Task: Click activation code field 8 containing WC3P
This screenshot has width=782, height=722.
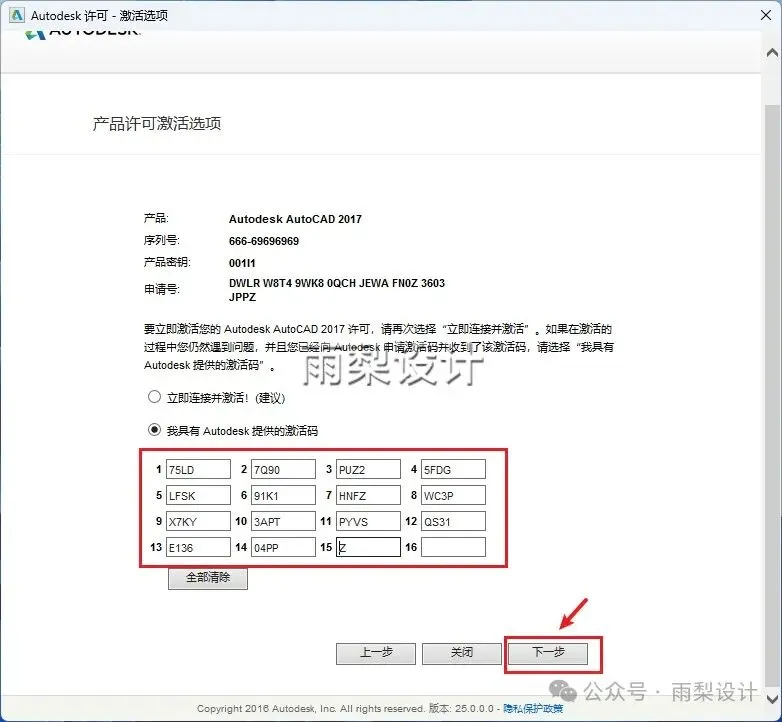Action: [x=453, y=496]
